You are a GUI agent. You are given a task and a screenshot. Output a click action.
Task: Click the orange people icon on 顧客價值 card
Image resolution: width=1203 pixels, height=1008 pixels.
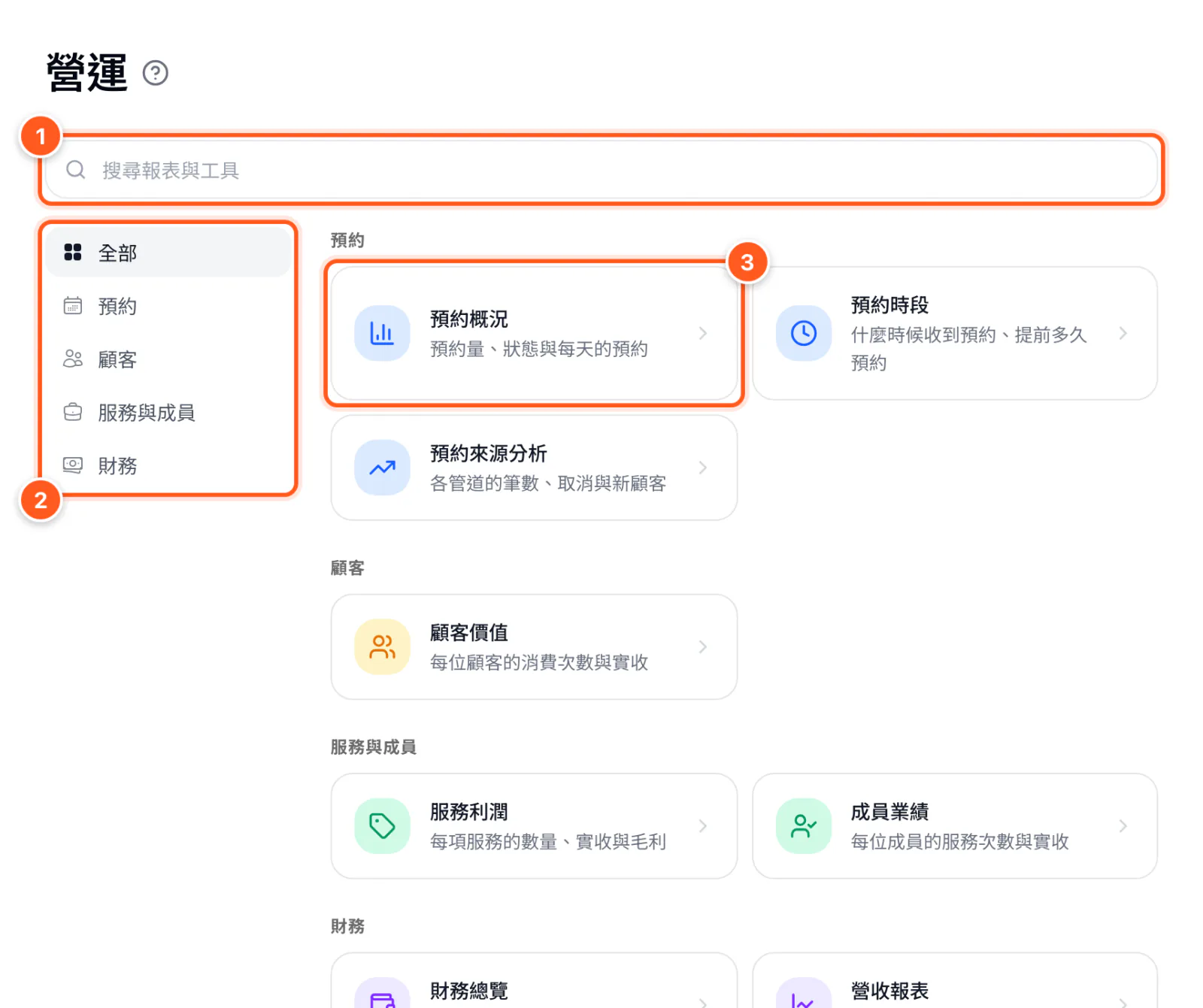pos(382,646)
